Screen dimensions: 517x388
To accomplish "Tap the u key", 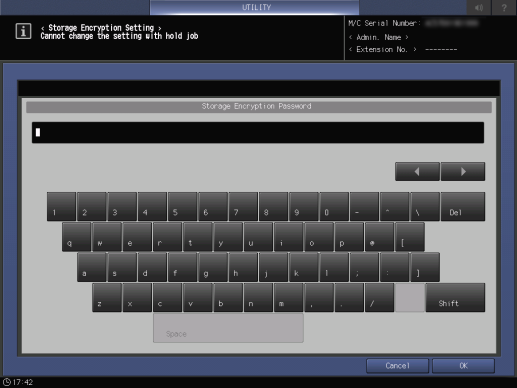I will [259, 237].
